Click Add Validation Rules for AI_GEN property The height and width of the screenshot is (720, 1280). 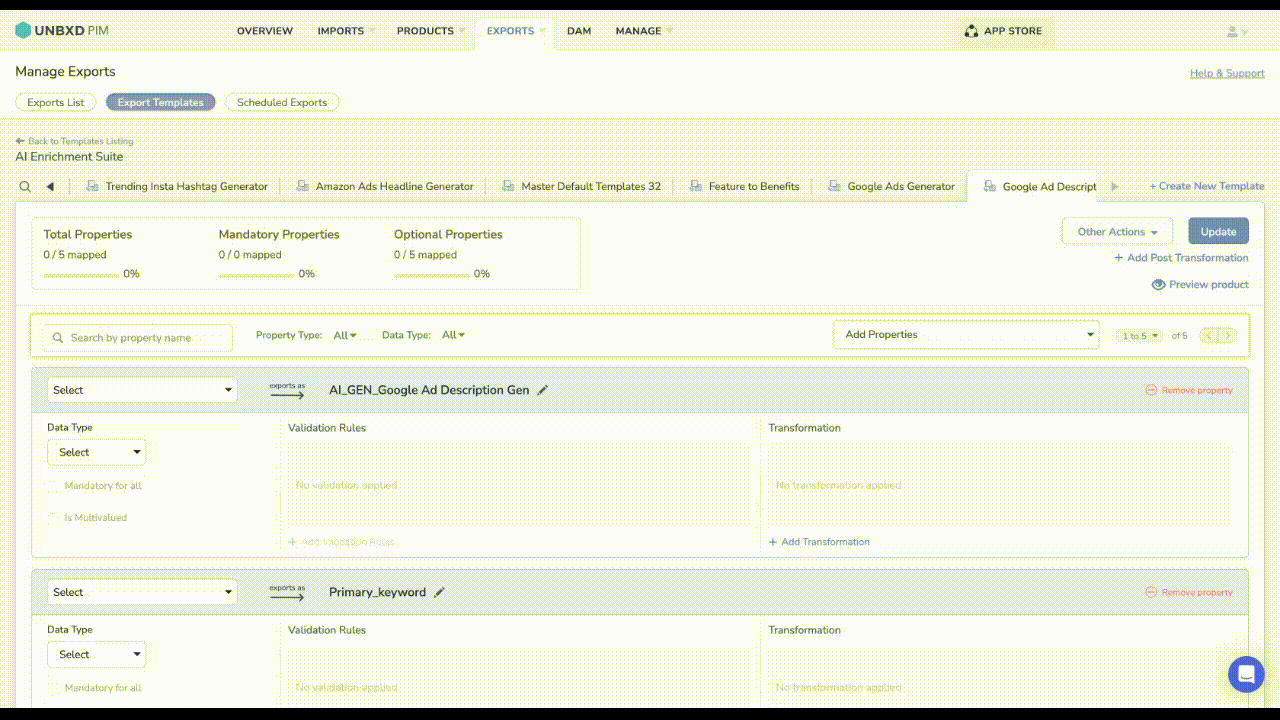[x=341, y=542]
